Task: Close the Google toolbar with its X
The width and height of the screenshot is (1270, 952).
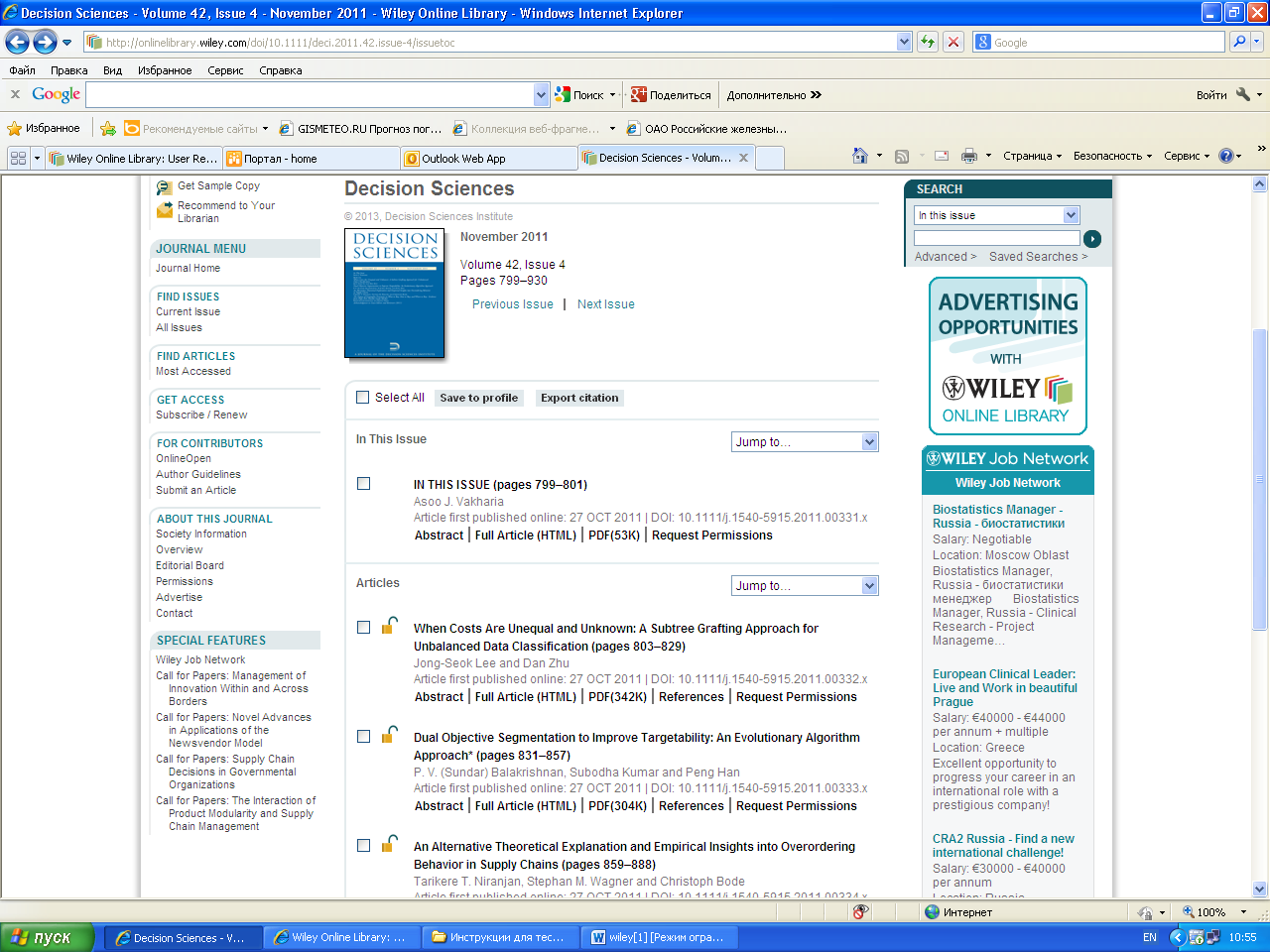Action: [15, 94]
